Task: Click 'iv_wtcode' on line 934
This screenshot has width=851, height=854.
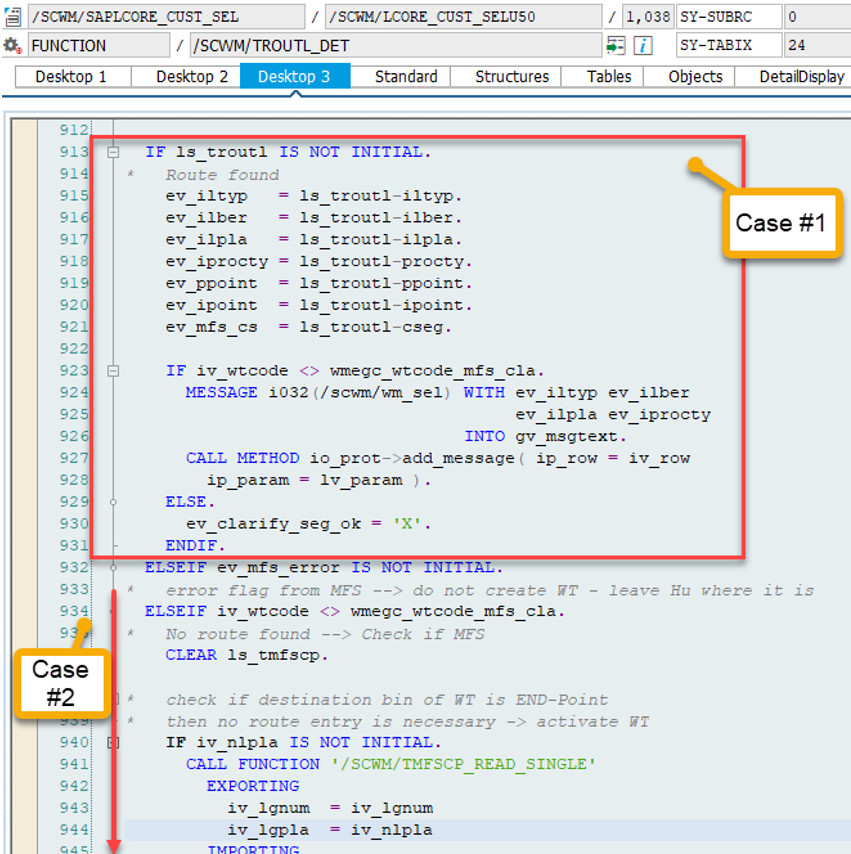Action: [x=263, y=611]
